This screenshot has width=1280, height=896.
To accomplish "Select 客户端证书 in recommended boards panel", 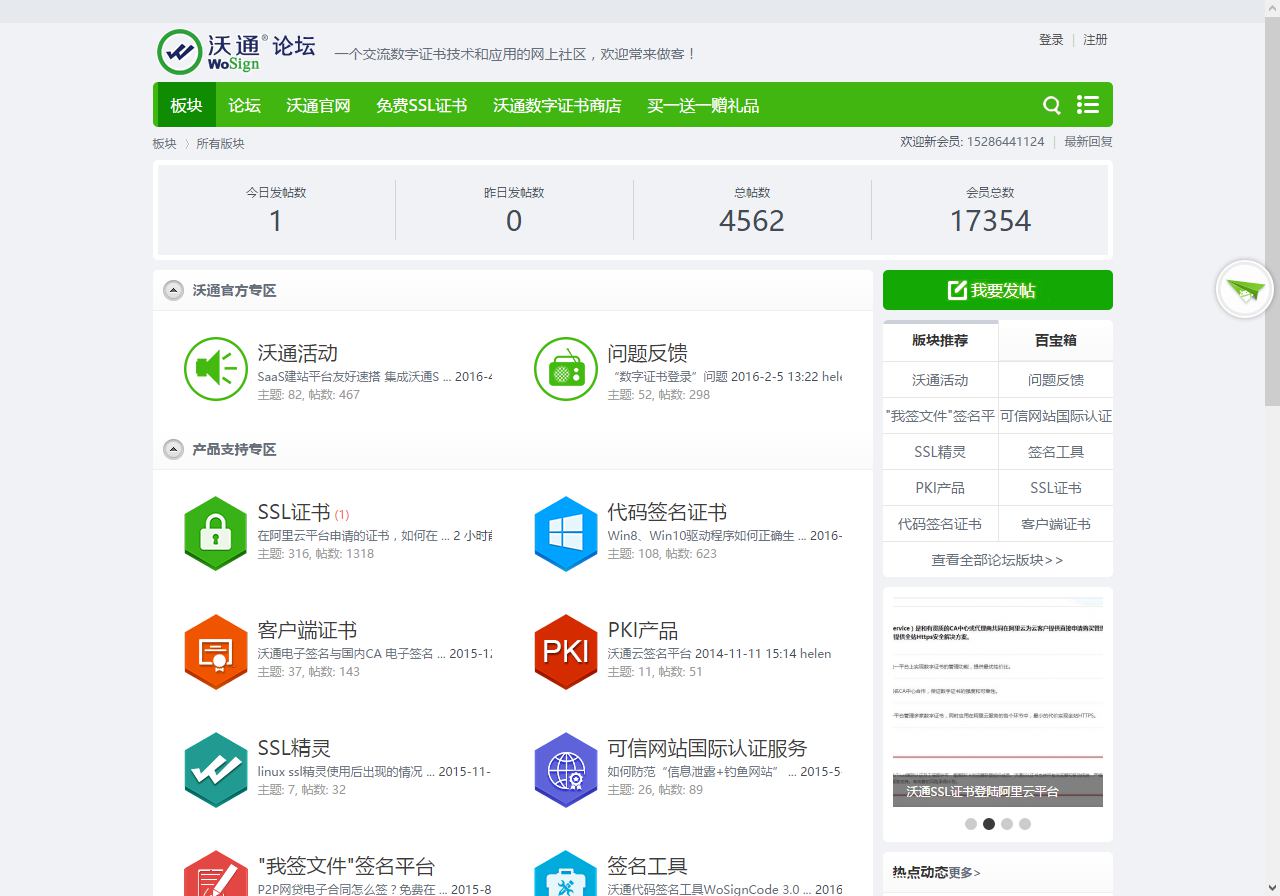I will [x=1056, y=524].
